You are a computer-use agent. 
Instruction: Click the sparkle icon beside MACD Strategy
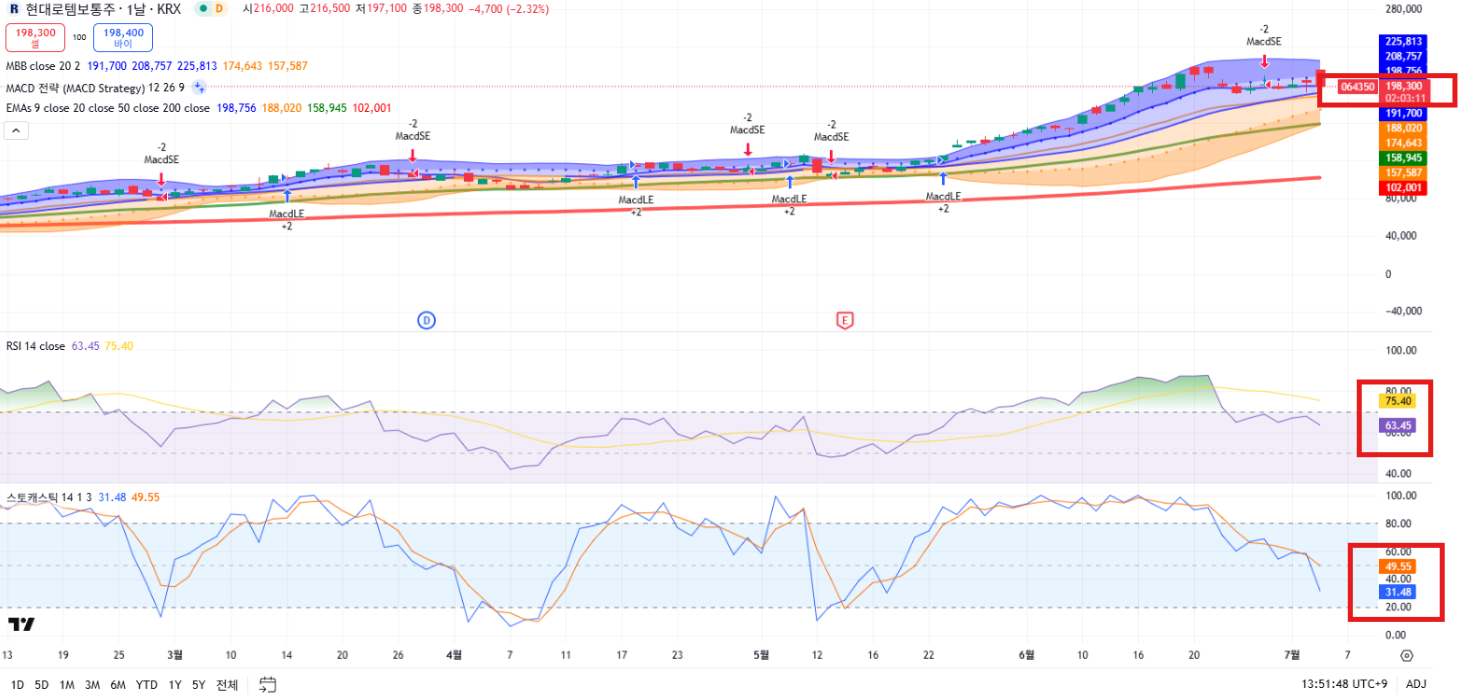(x=199, y=88)
